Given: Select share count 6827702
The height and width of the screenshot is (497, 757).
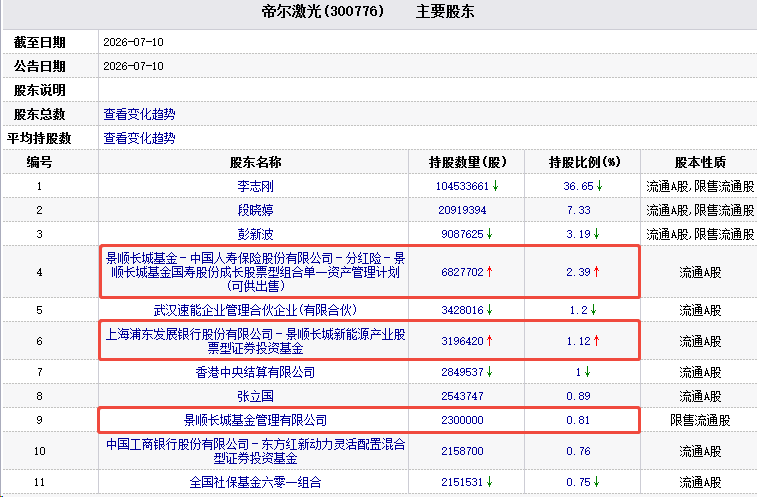Looking at the screenshot, I should (x=462, y=272).
